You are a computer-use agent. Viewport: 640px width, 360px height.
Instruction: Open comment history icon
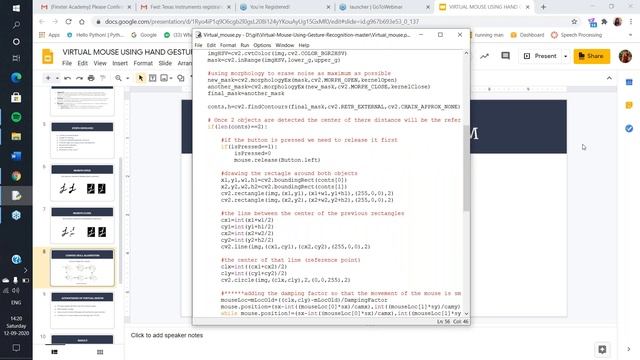point(505,56)
